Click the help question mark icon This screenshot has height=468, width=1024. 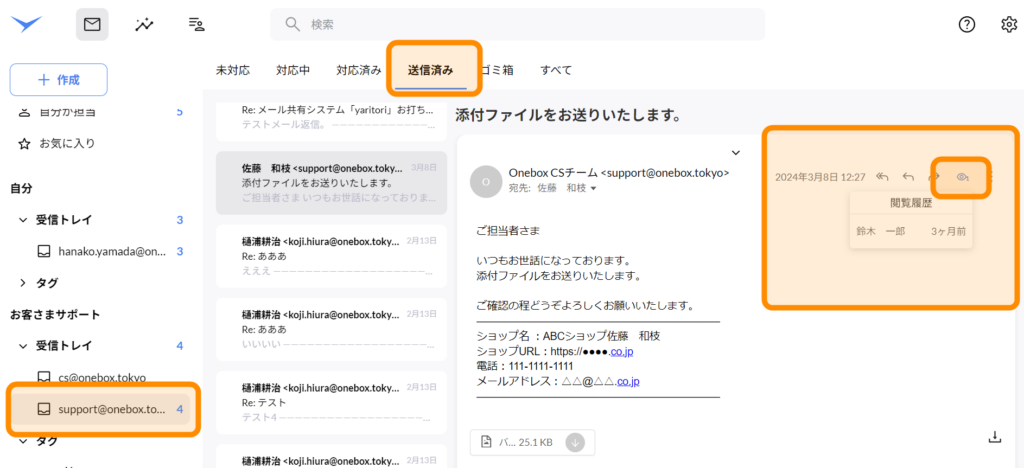pos(966,25)
